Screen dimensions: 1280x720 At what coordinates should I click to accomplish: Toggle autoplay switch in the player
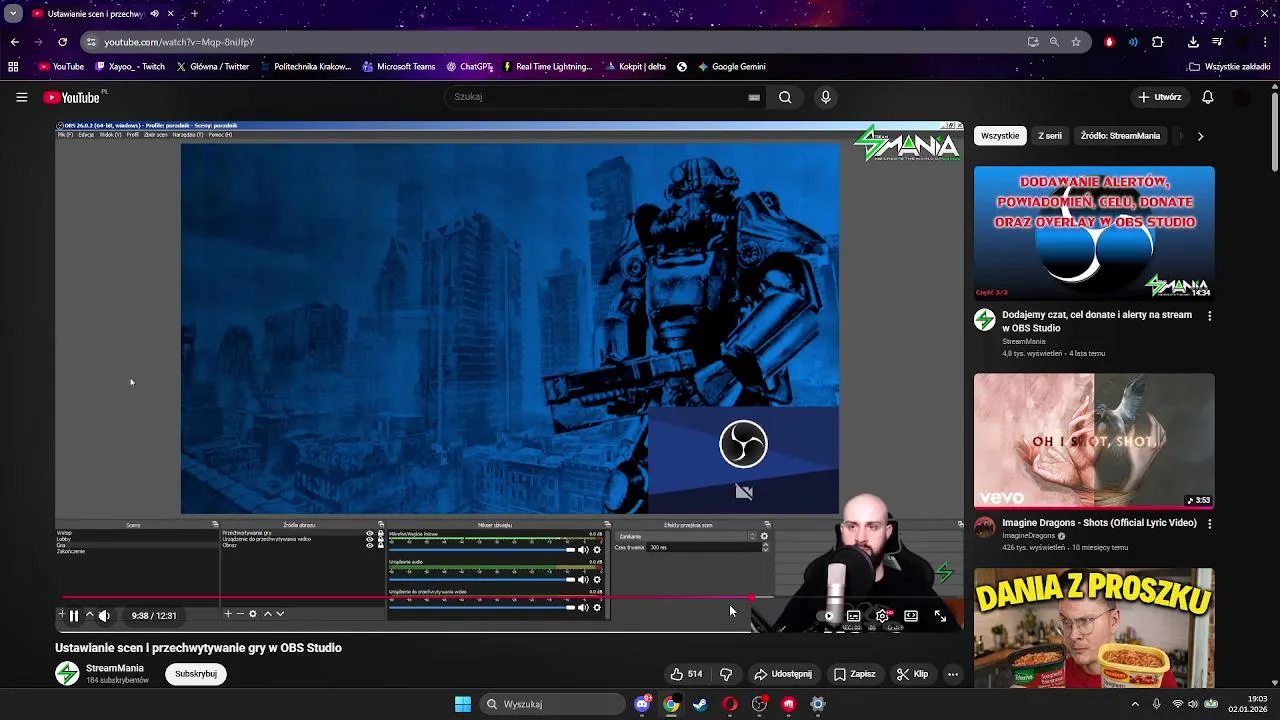coord(826,616)
